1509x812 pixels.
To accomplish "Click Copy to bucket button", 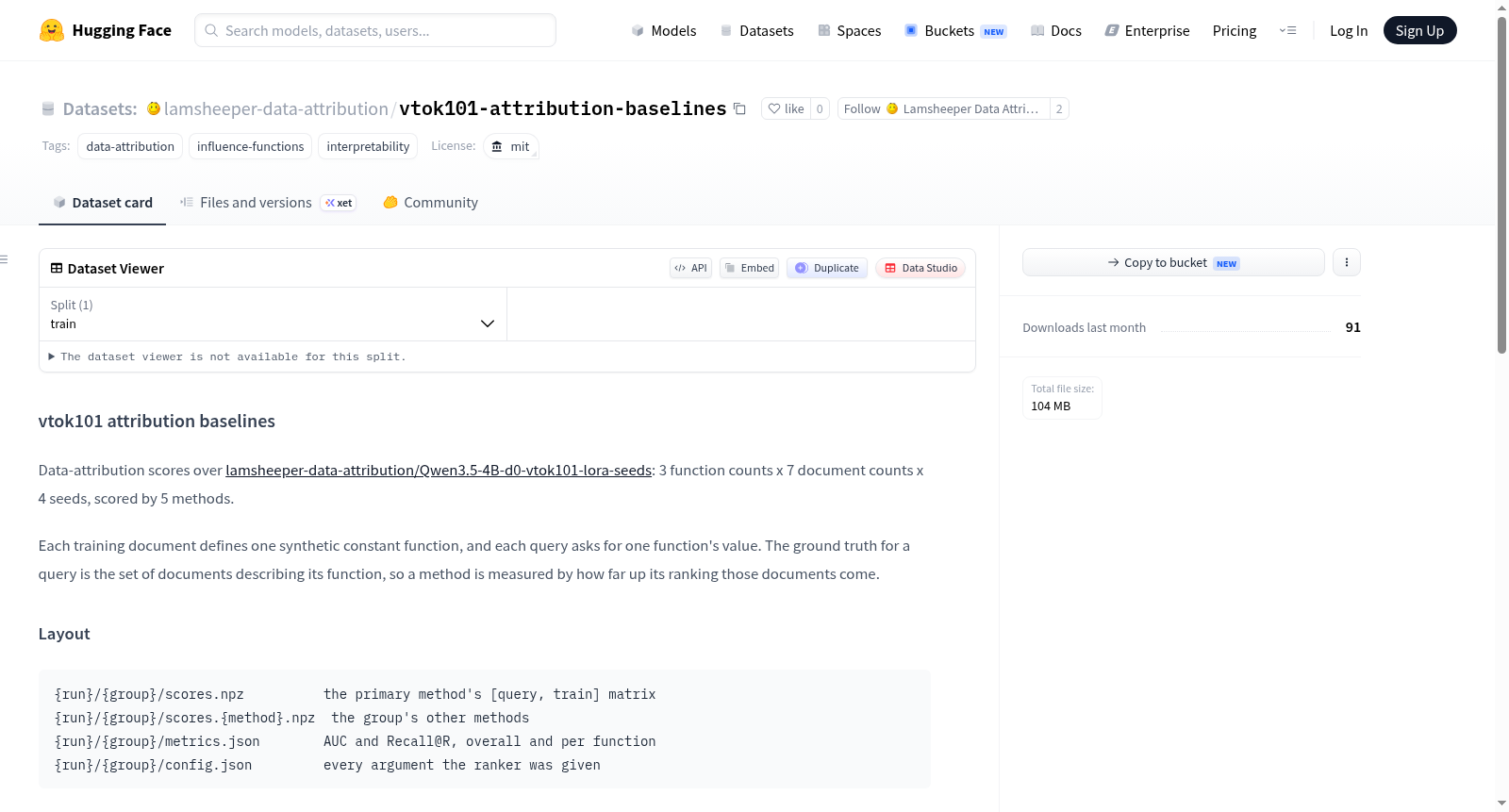I will (x=1173, y=262).
